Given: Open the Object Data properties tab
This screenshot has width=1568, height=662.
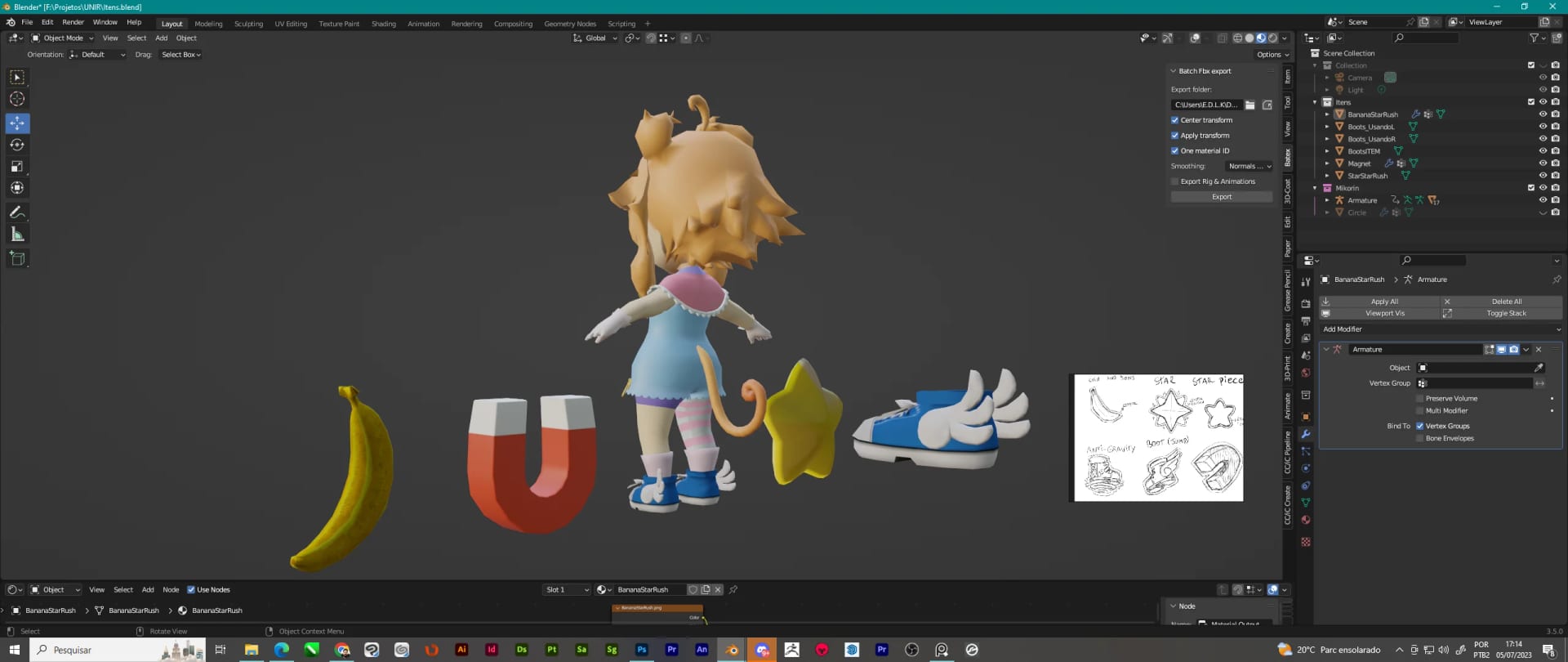Looking at the screenshot, I should [x=1306, y=503].
